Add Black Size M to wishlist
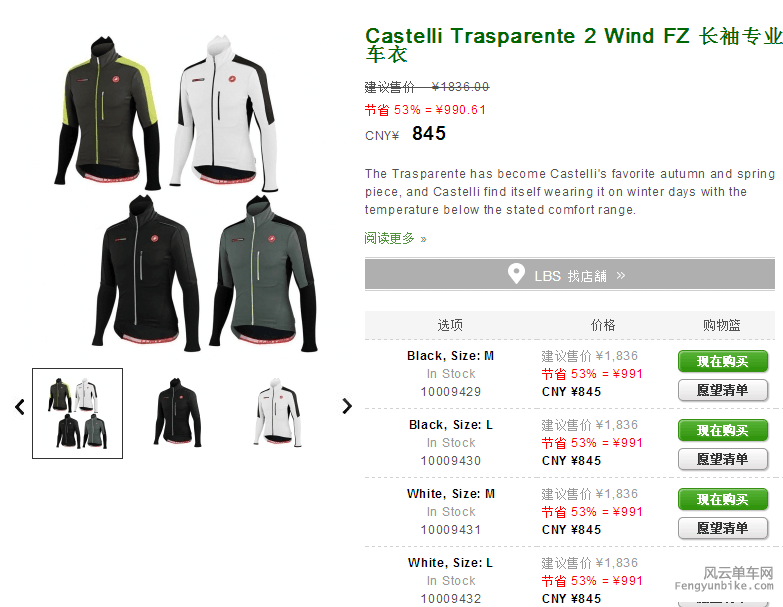This screenshot has height=607, width=783. [723, 390]
